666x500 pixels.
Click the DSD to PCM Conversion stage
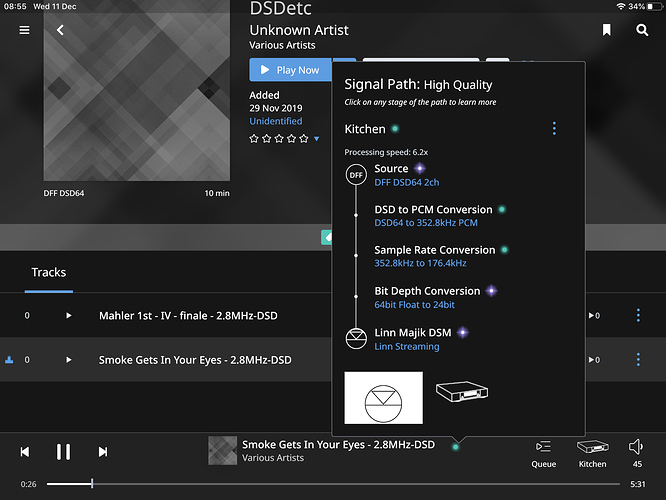[433, 209]
